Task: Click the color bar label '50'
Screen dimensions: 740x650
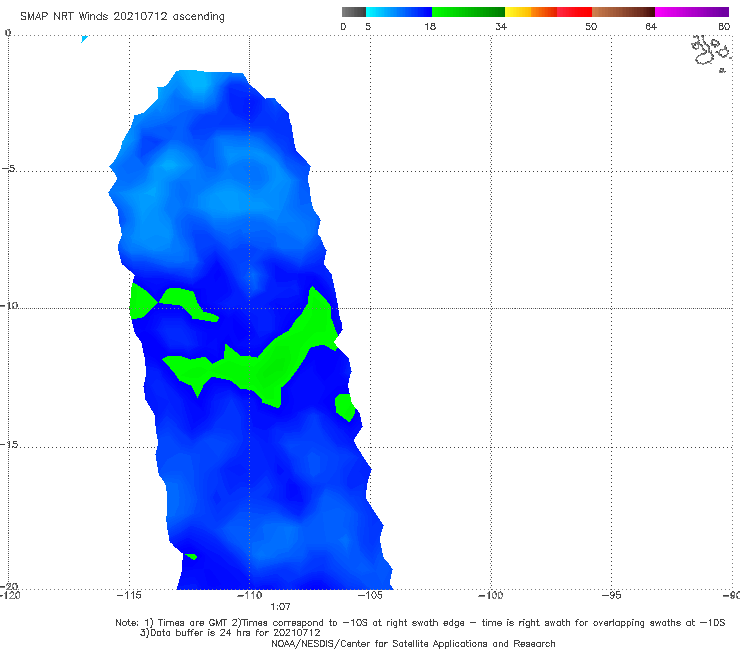Action: click(x=591, y=26)
